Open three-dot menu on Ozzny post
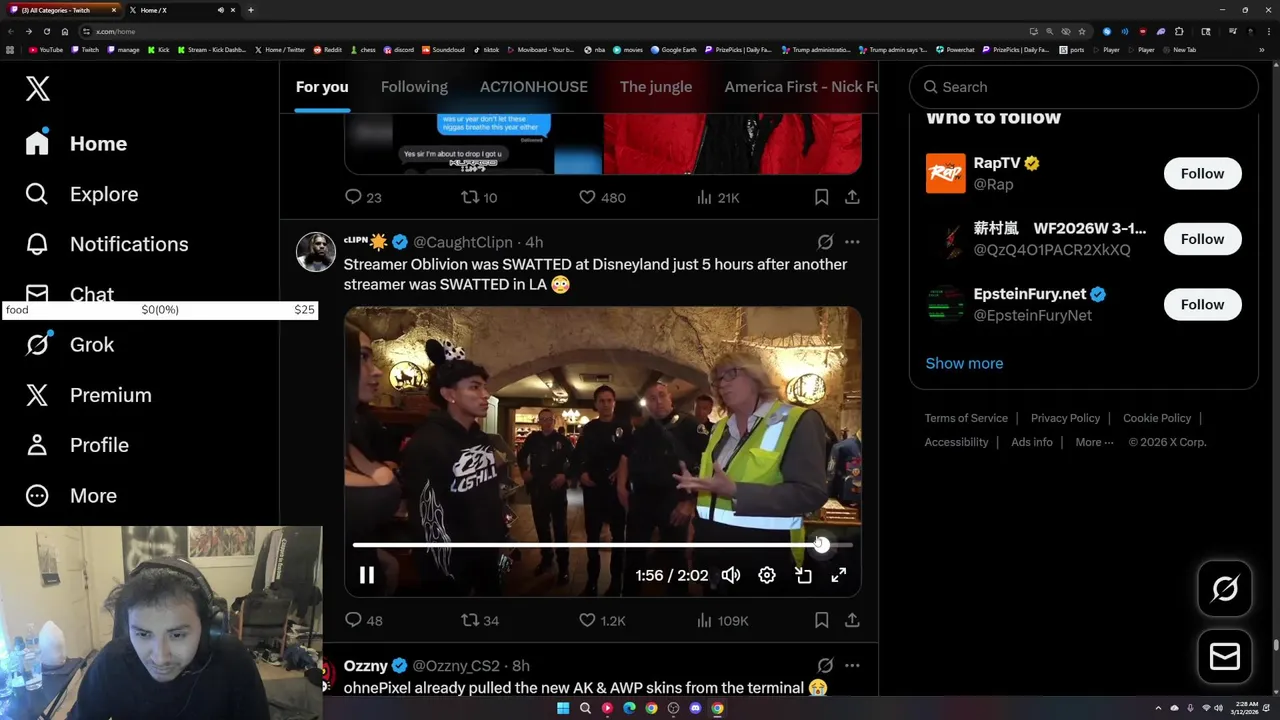 coord(852,665)
